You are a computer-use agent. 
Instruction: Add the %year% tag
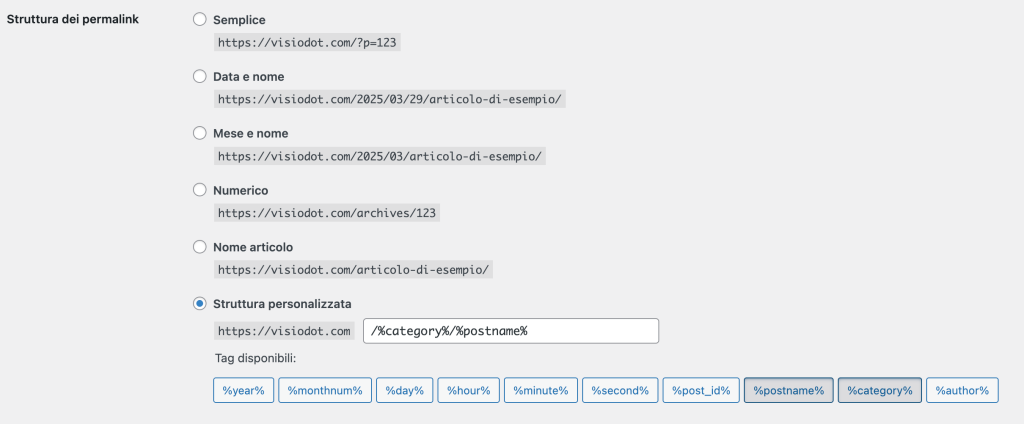243,390
